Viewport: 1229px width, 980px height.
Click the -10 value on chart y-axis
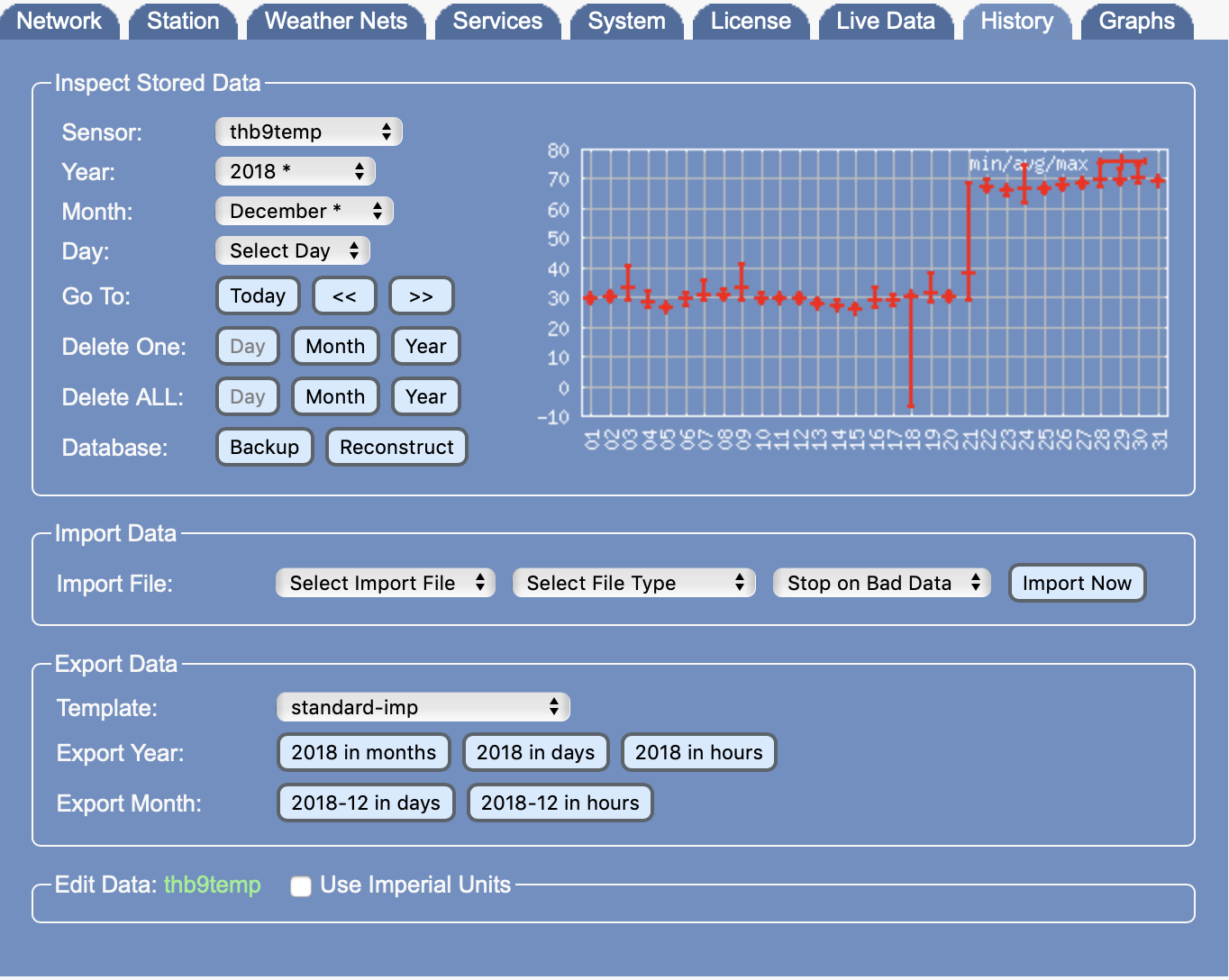(x=553, y=417)
